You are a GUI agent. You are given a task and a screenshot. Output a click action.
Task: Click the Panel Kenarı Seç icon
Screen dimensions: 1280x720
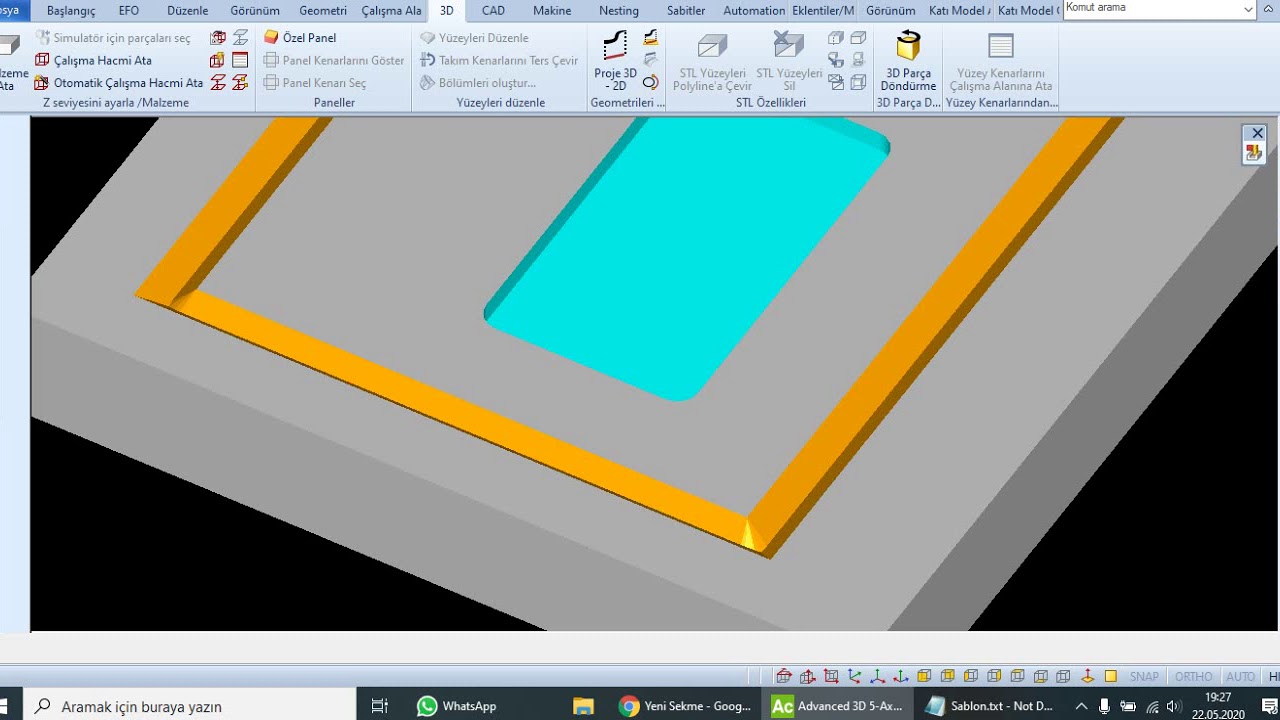tap(271, 83)
